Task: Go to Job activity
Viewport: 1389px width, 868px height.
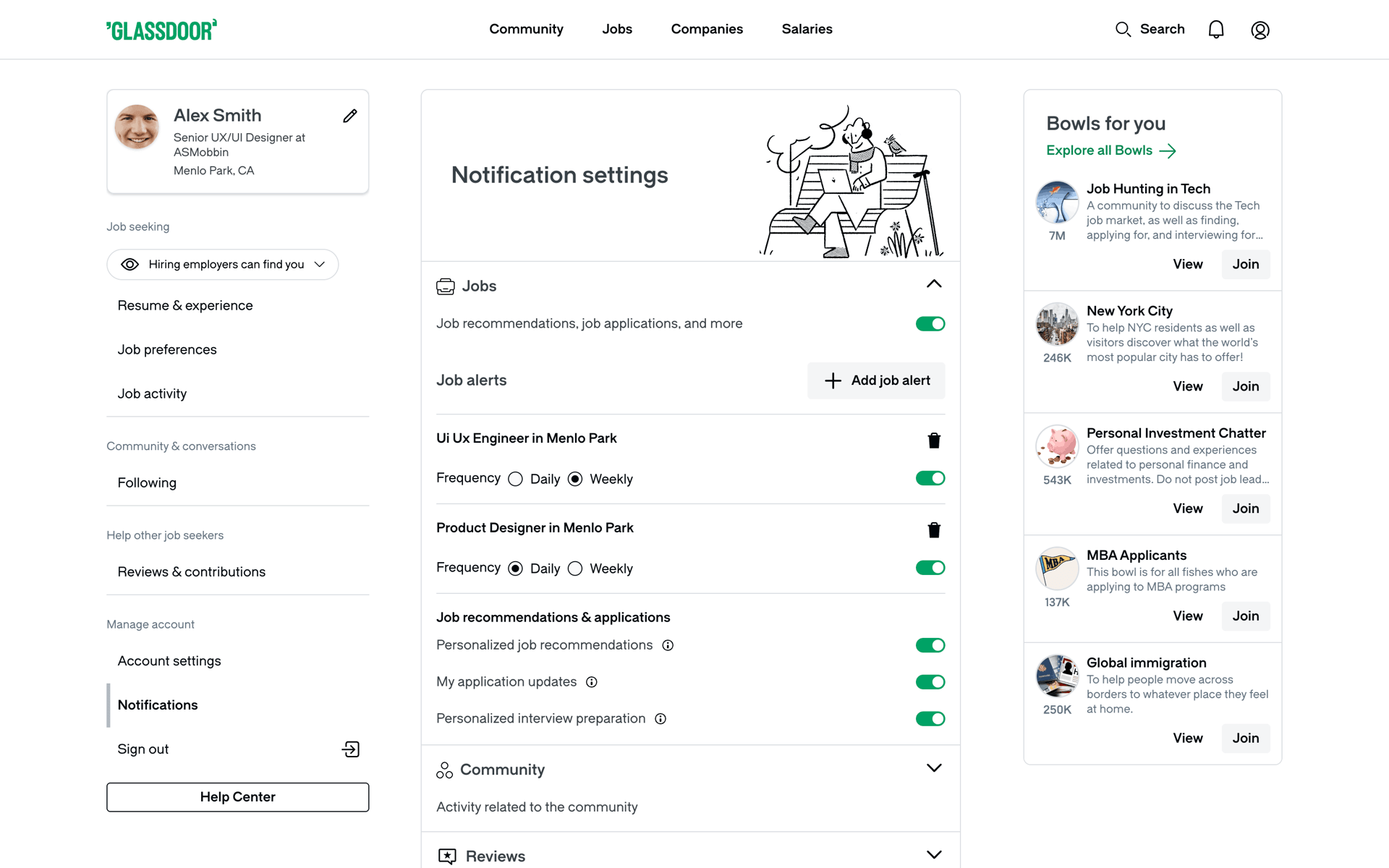Action: [x=152, y=394]
